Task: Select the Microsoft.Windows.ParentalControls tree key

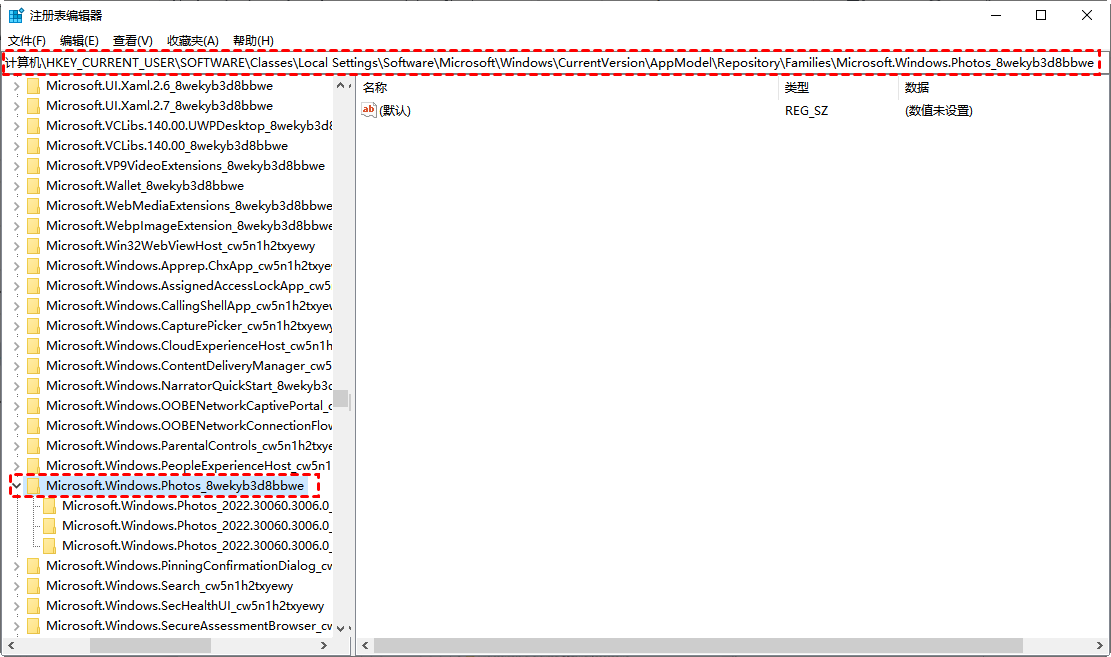Action: pos(189,445)
